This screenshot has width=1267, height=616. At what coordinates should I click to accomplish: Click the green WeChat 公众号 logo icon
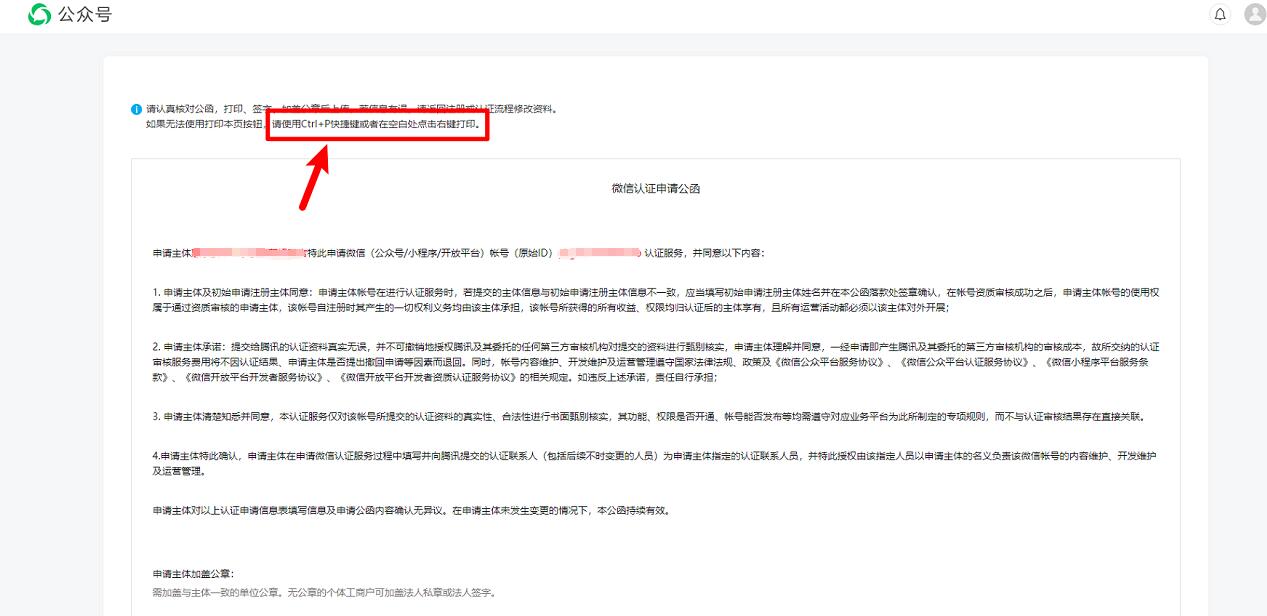(40, 14)
